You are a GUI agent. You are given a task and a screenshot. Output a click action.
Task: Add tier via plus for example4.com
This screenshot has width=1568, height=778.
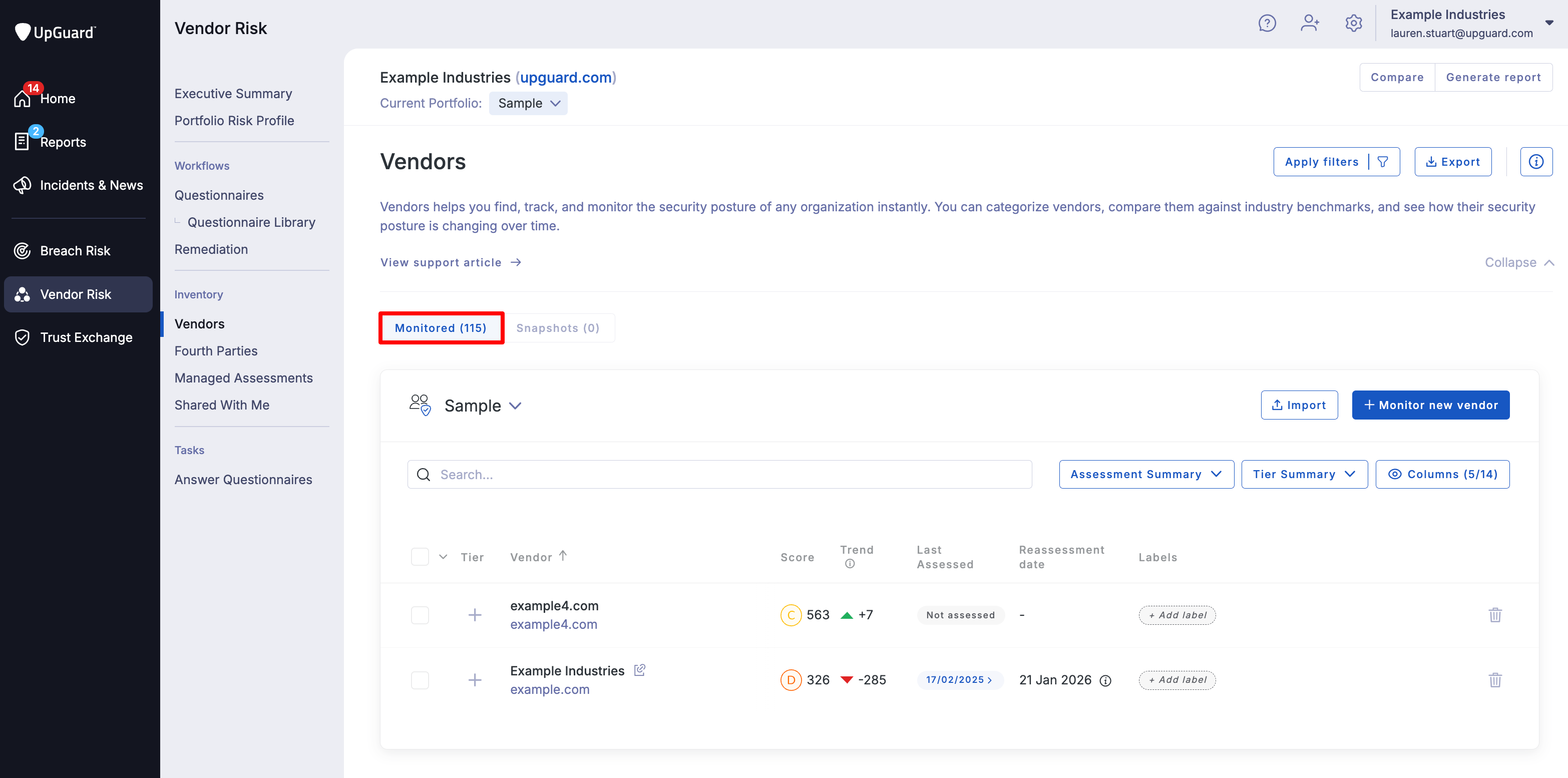coord(475,615)
